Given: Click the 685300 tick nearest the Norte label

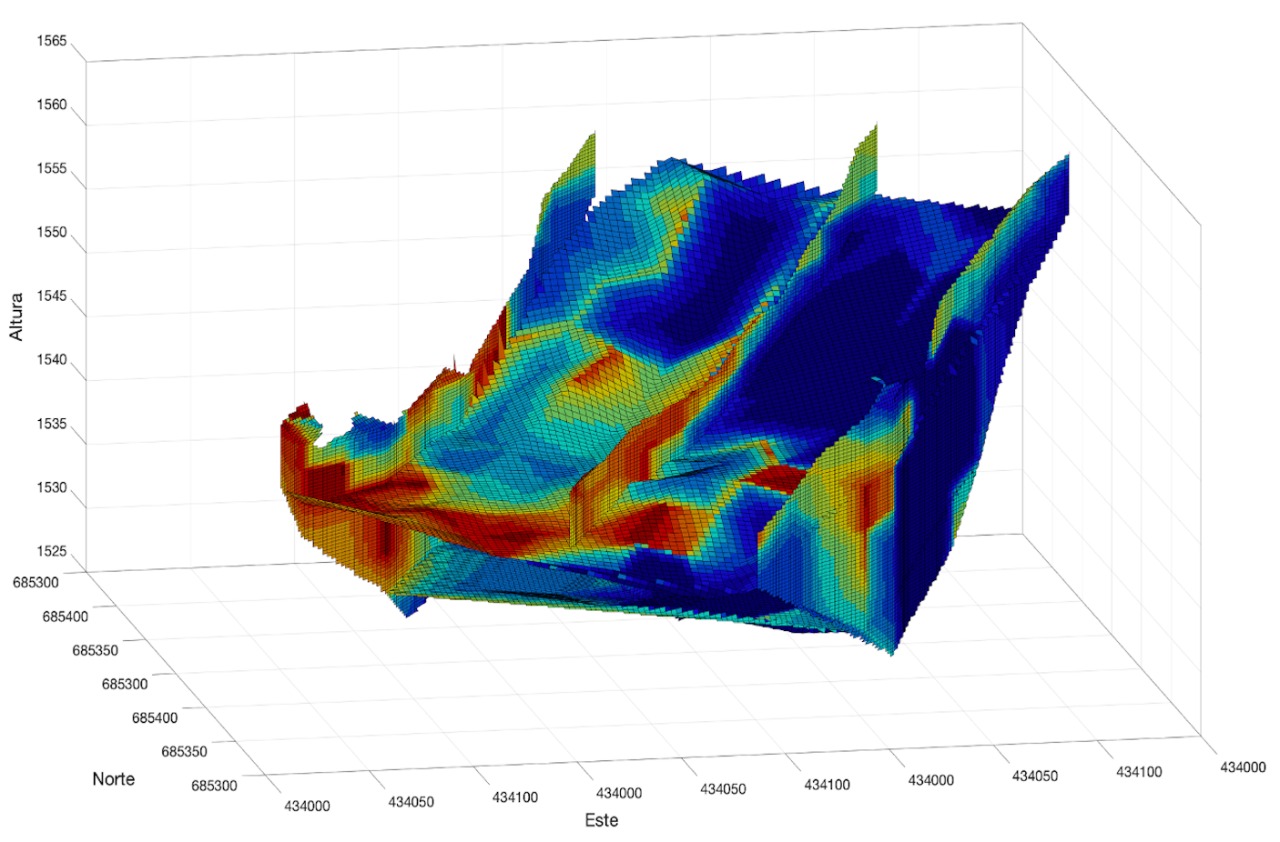Looking at the screenshot, I should click(x=216, y=785).
